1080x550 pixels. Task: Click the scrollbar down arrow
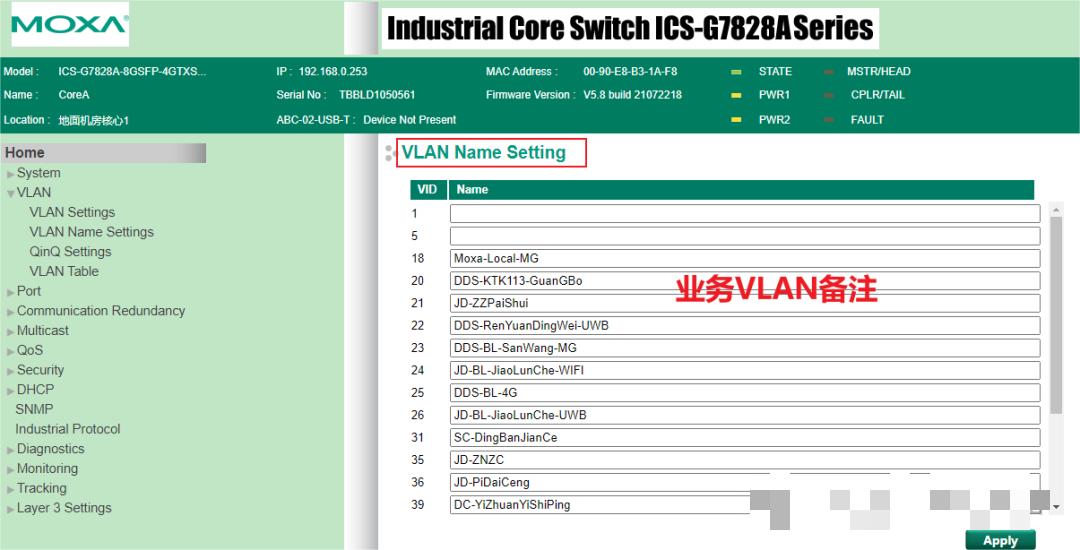[x=1057, y=507]
